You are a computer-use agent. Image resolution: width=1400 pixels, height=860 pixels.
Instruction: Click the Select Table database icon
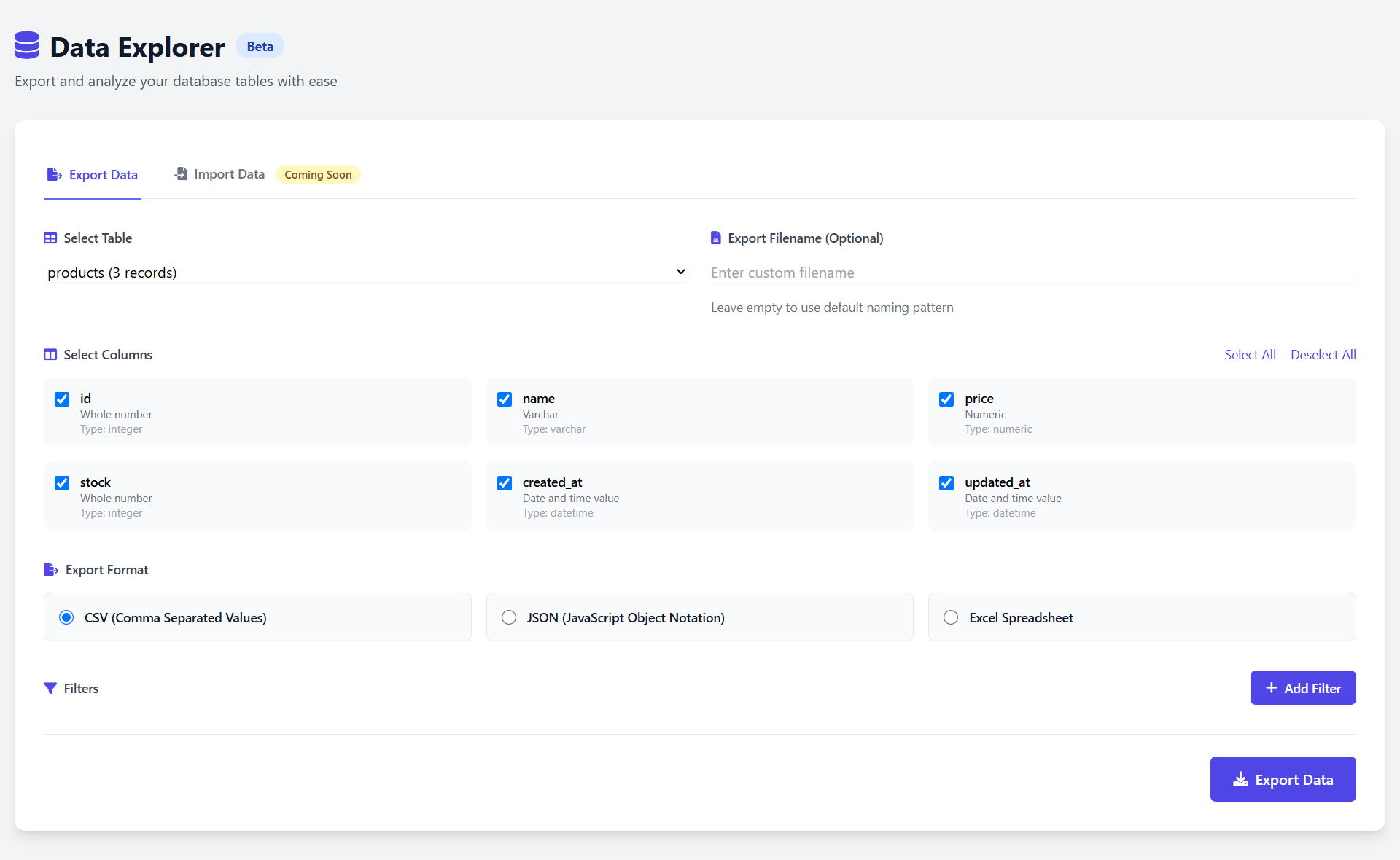point(50,238)
